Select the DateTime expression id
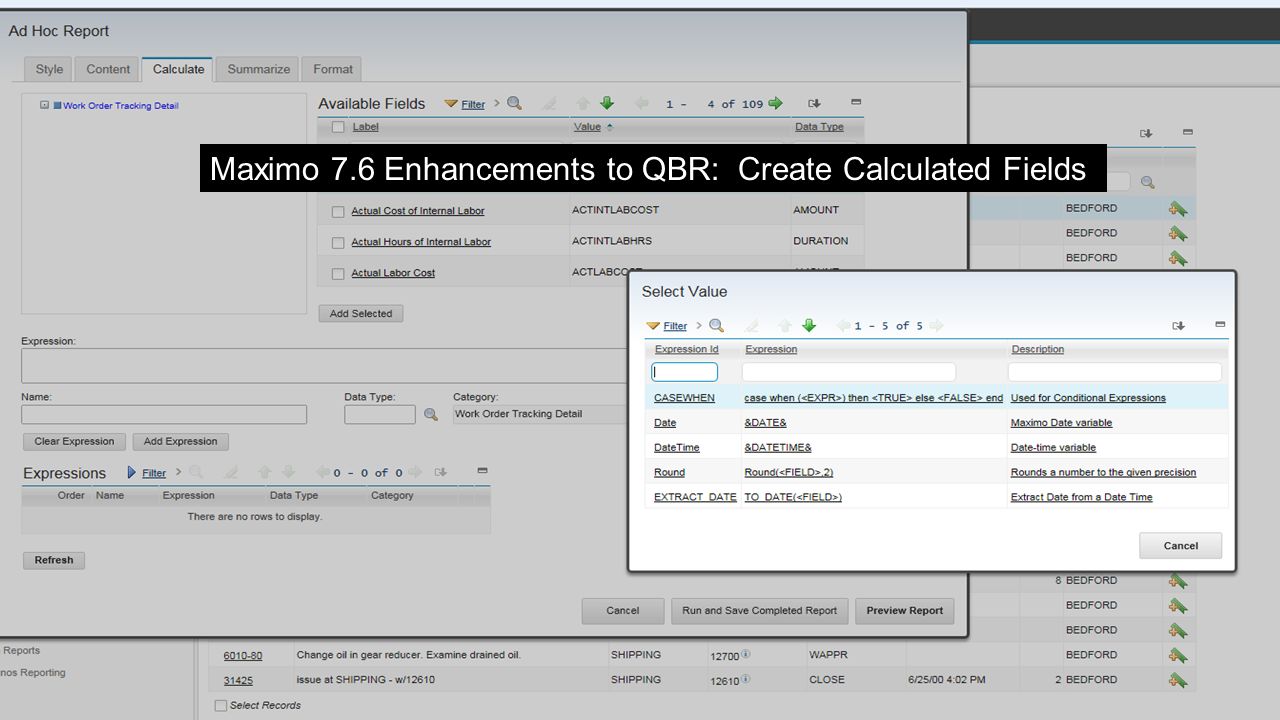1280x720 pixels. 677,447
